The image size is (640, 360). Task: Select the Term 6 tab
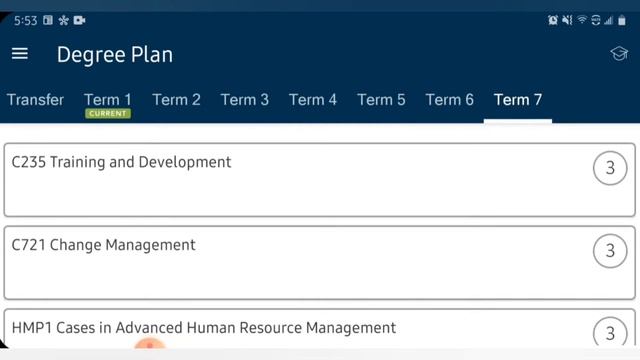449,100
